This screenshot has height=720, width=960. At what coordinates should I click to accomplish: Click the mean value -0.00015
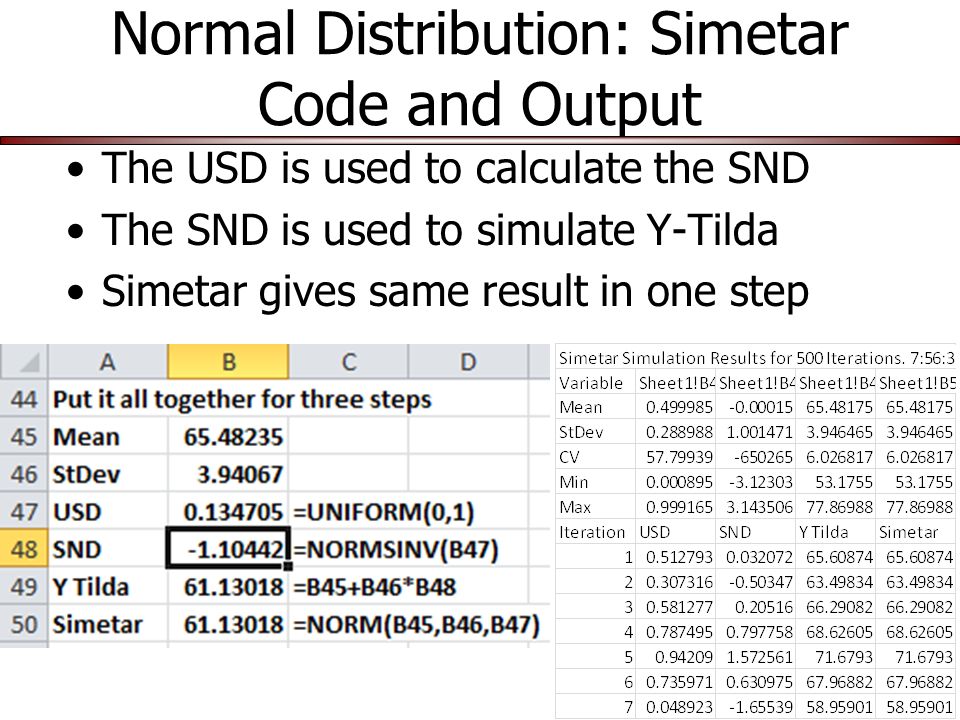(x=760, y=407)
